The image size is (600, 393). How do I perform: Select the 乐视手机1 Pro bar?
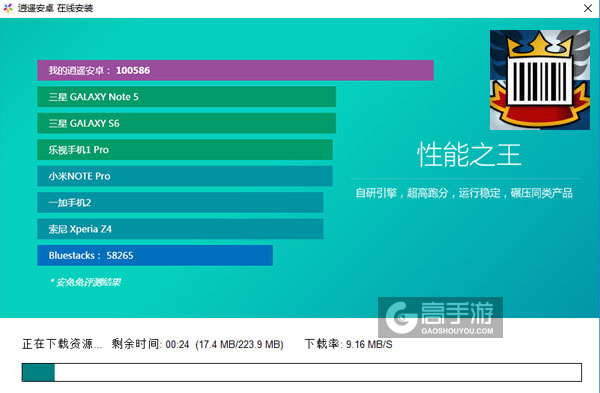coord(185,150)
